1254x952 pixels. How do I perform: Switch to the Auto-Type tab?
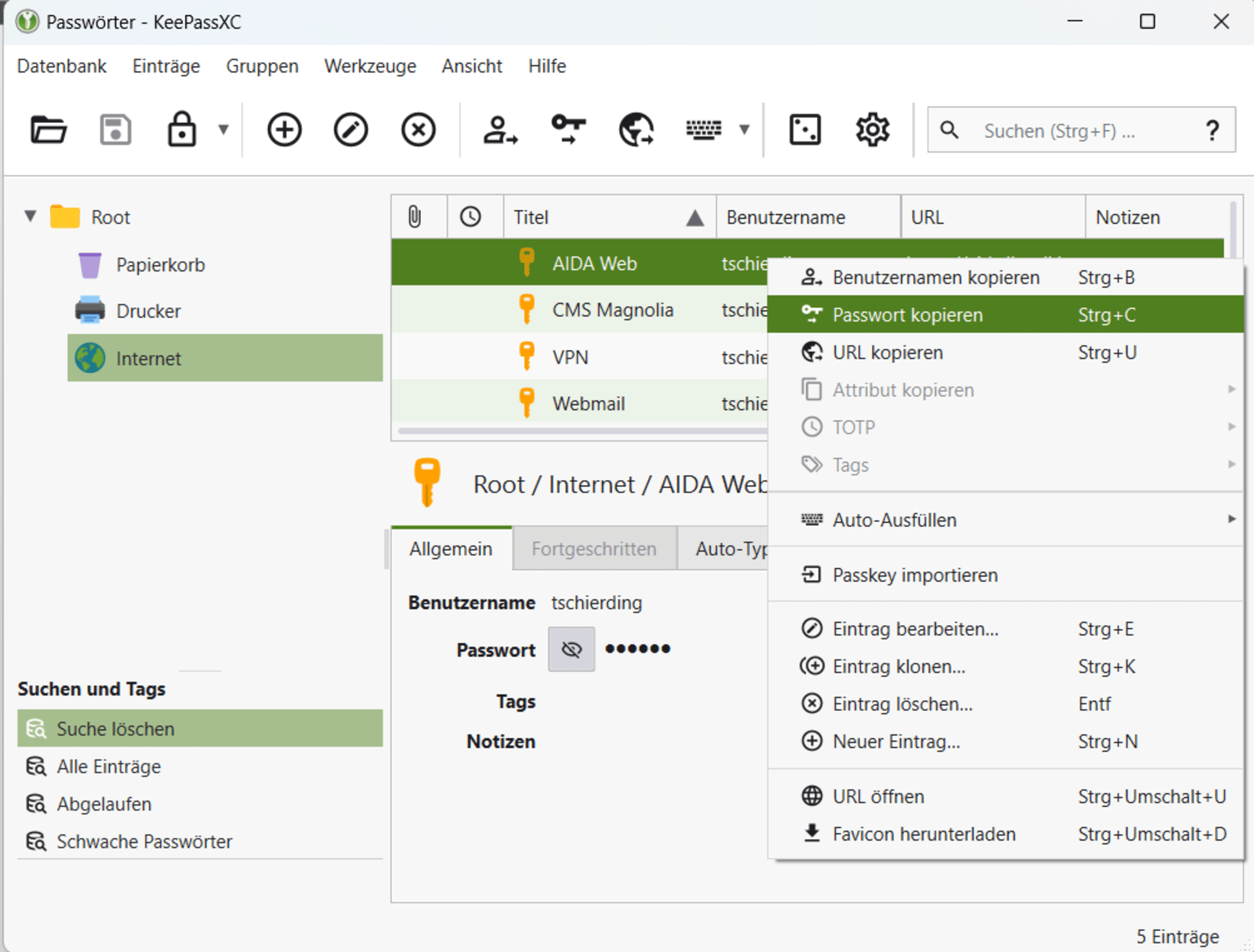723,549
